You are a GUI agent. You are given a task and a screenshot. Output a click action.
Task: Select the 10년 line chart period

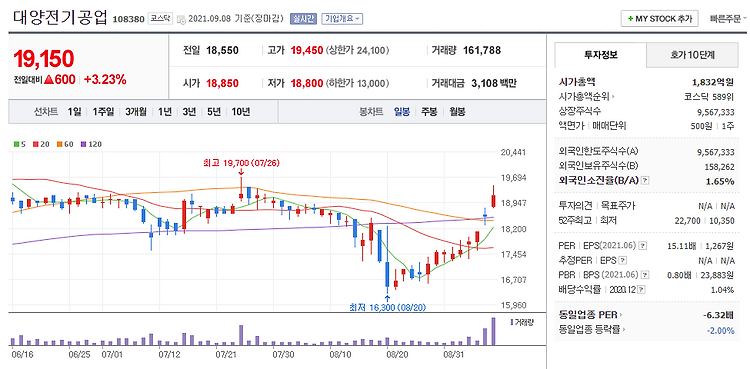tap(240, 112)
